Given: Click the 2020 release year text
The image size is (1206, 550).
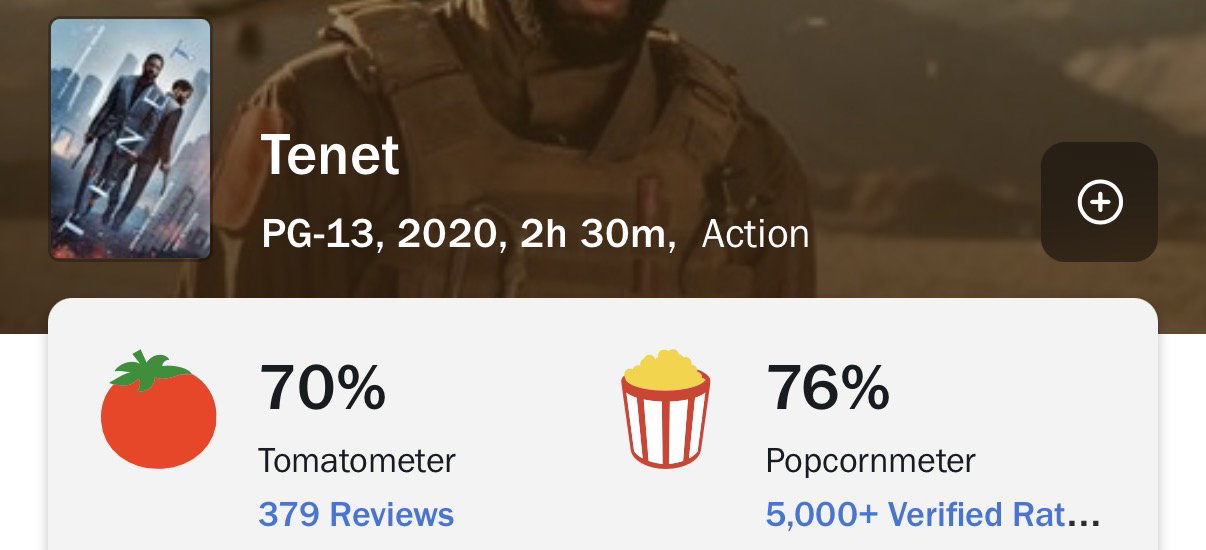Looking at the screenshot, I should pyautogui.click(x=442, y=235).
